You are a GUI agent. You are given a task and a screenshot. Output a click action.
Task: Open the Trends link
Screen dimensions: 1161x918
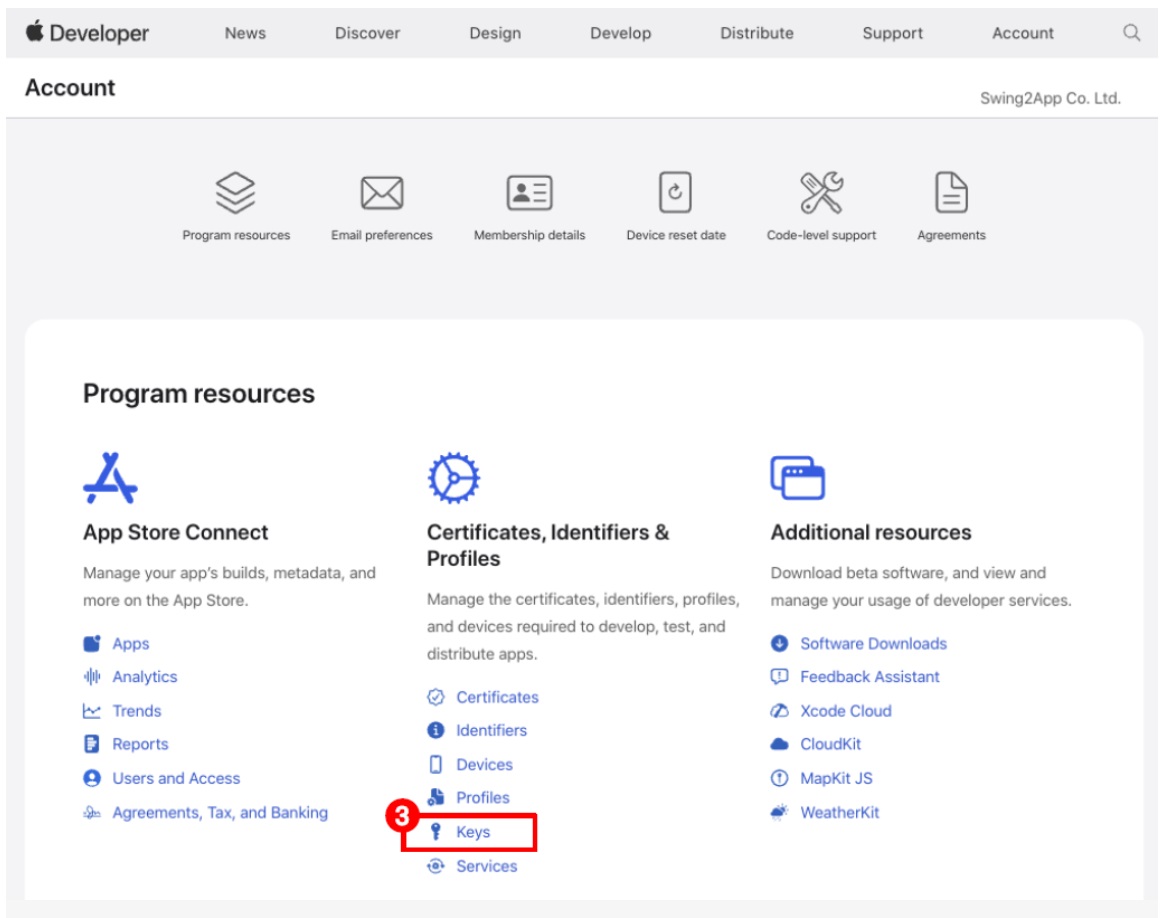tap(137, 711)
